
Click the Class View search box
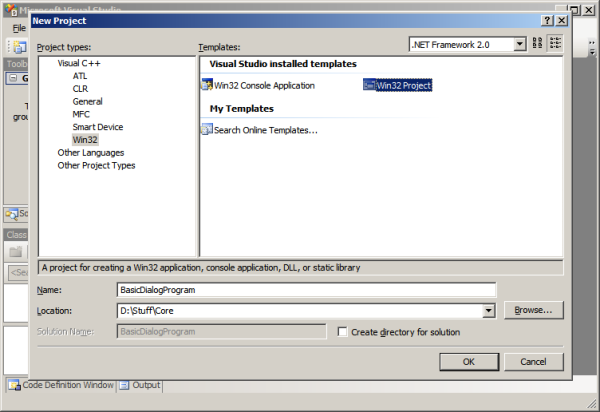[x=18, y=272]
